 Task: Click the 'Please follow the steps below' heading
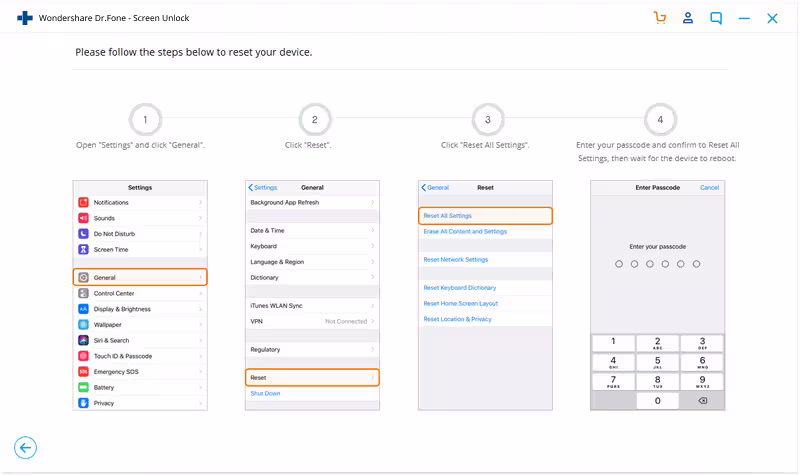coord(194,52)
